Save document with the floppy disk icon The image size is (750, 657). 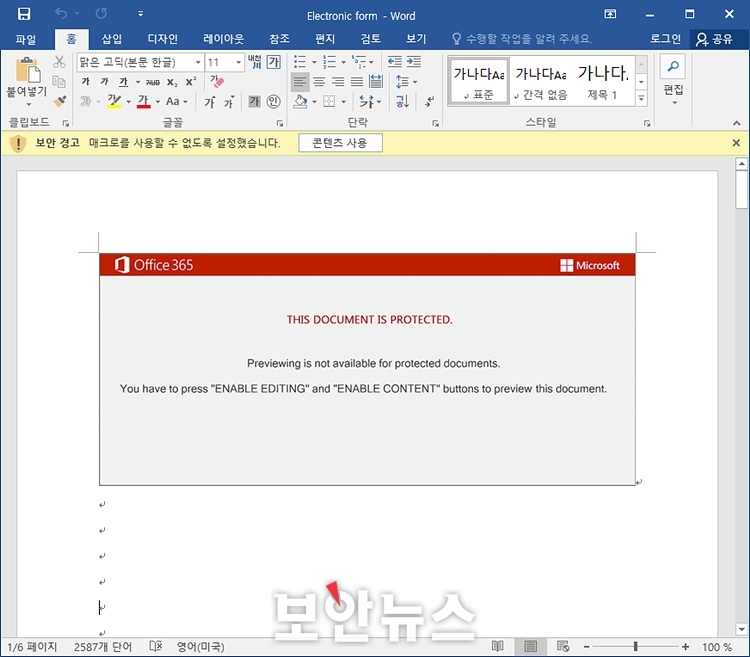[x=23, y=14]
